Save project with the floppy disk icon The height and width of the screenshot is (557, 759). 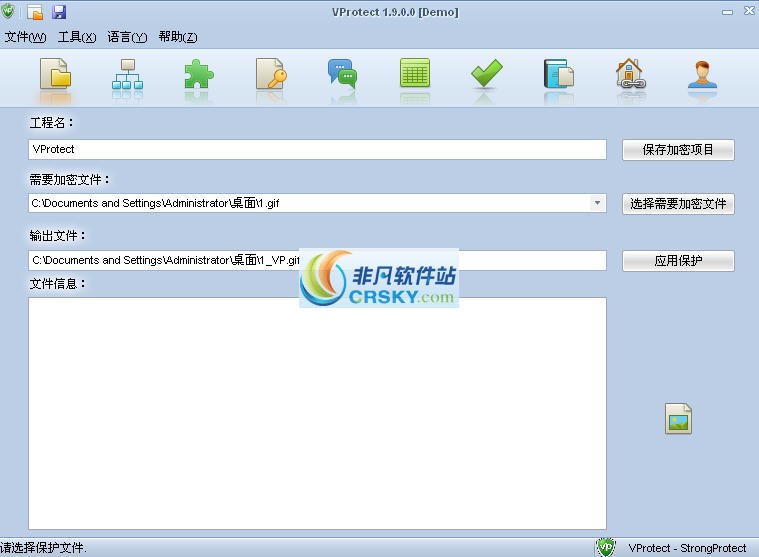[x=59, y=12]
